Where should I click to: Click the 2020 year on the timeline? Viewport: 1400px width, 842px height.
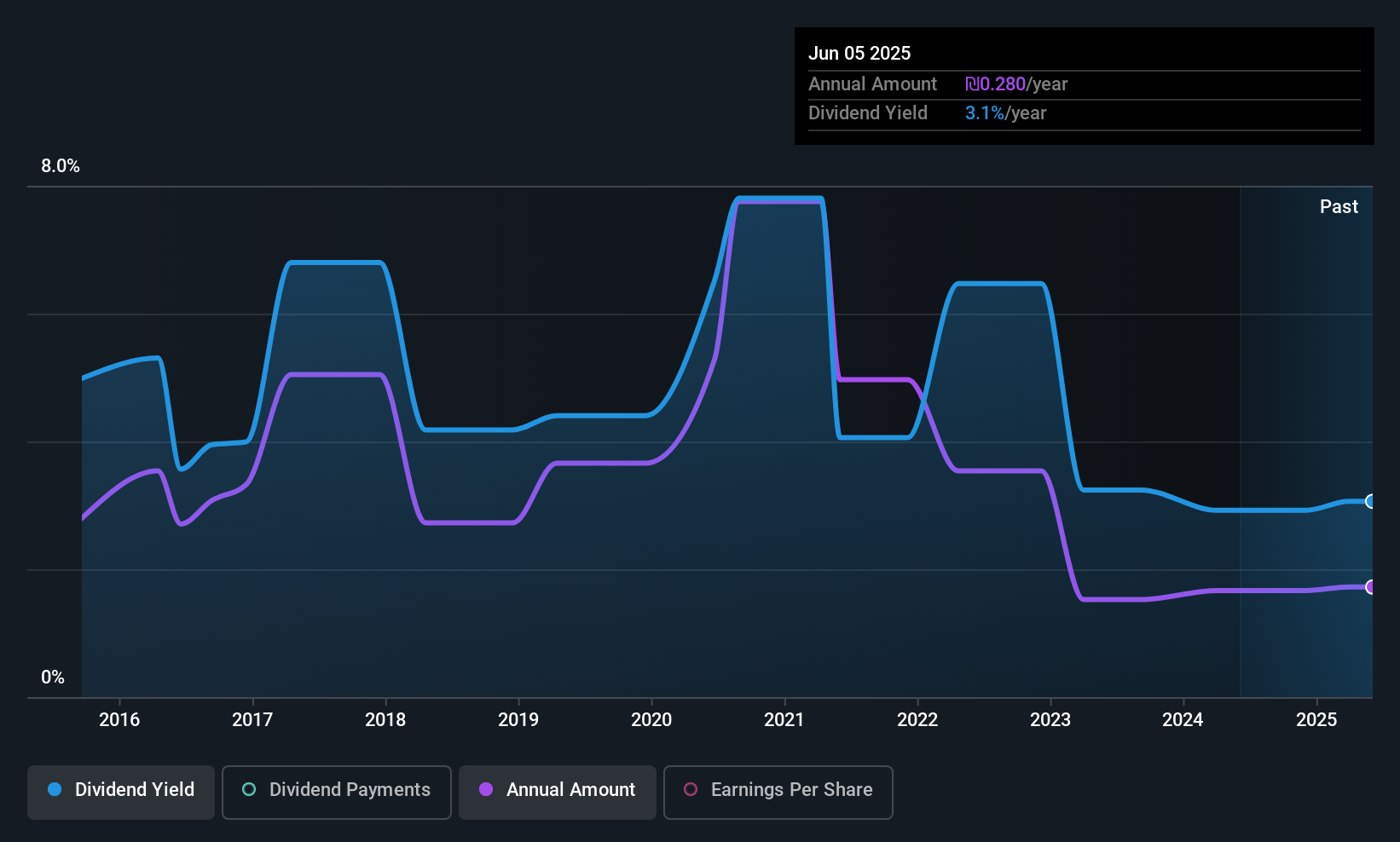651,719
